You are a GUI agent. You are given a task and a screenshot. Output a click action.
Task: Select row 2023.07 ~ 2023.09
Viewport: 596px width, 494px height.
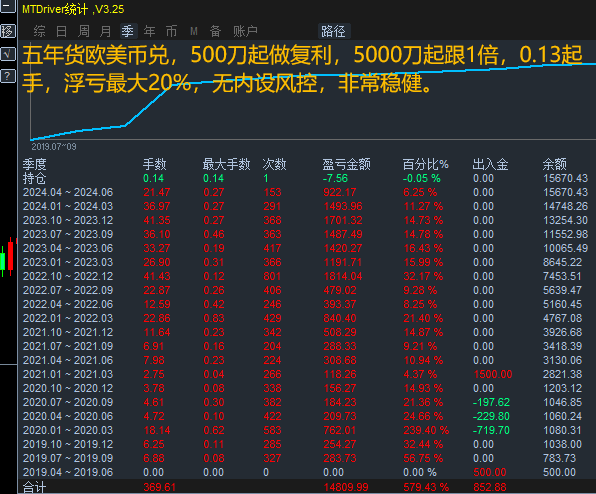coord(306,234)
